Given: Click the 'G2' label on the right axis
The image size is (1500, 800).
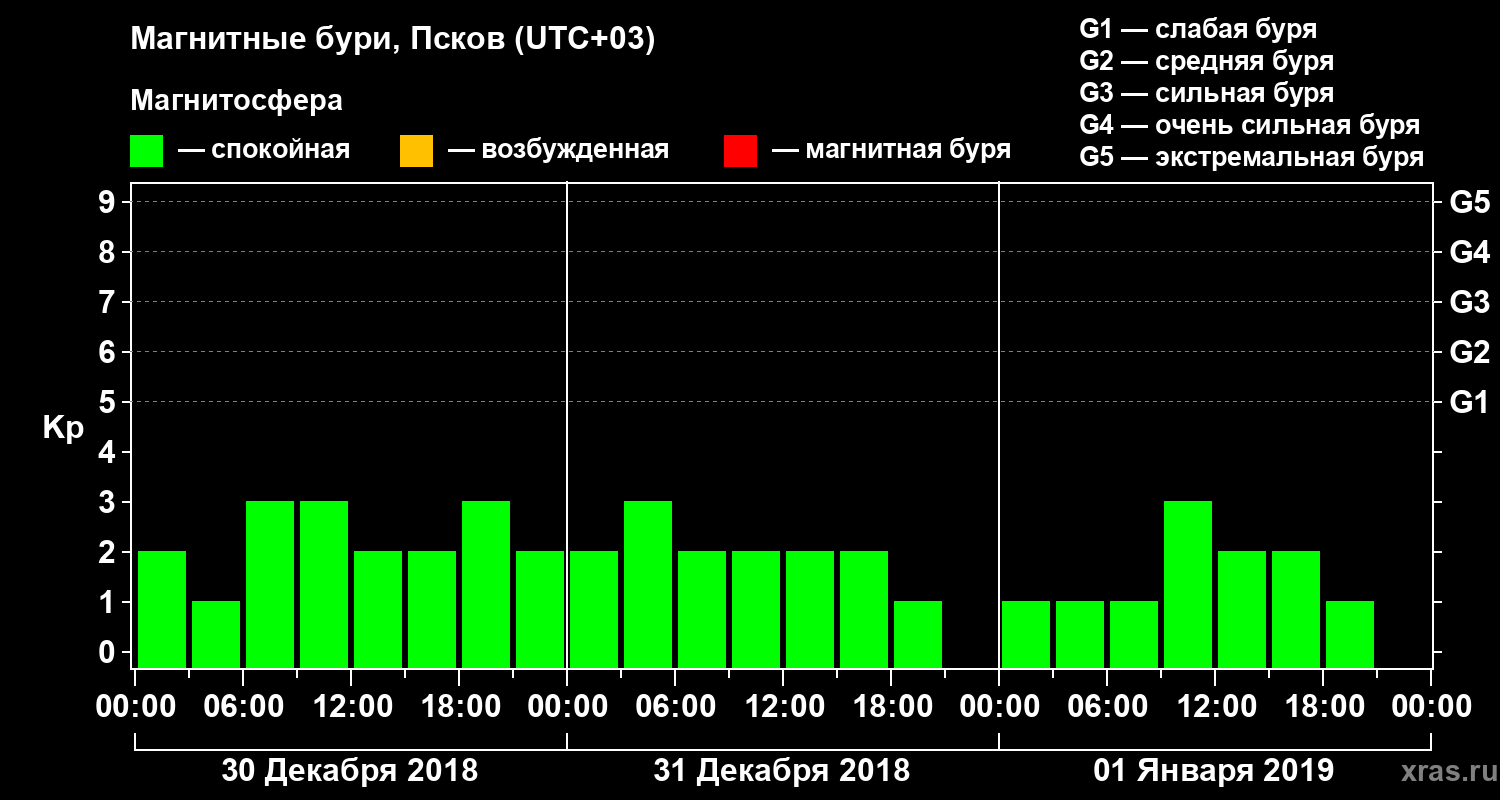Looking at the screenshot, I should (x=1469, y=352).
